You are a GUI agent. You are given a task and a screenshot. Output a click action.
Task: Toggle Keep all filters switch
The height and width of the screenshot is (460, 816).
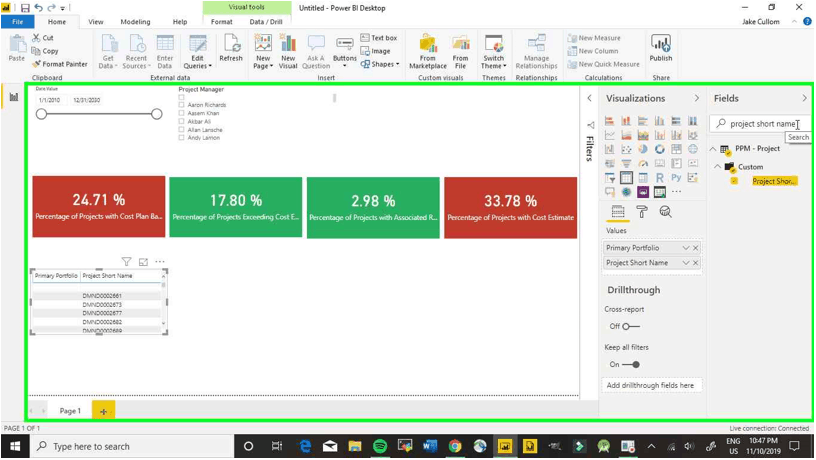(631, 364)
